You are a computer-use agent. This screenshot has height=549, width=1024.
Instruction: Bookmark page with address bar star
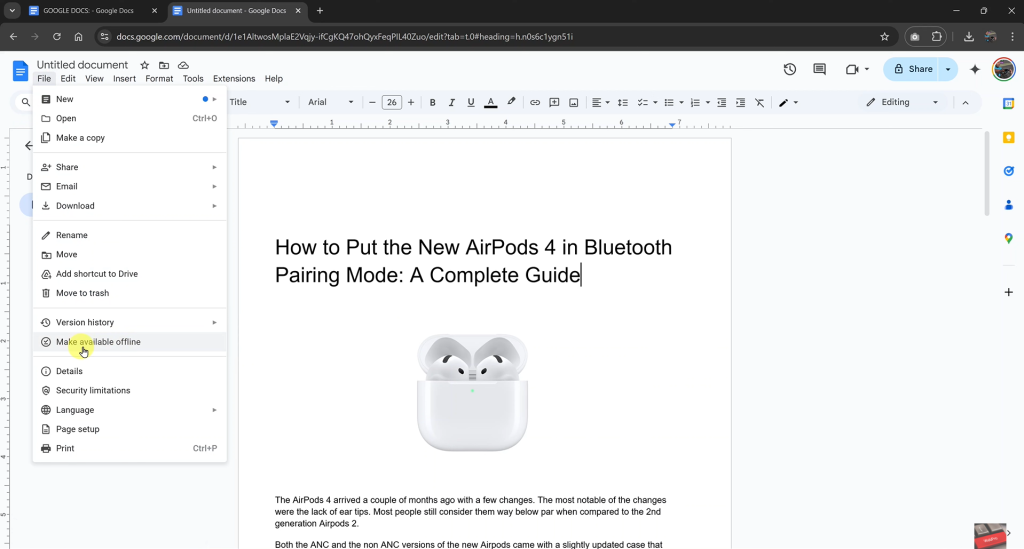click(x=884, y=37)
